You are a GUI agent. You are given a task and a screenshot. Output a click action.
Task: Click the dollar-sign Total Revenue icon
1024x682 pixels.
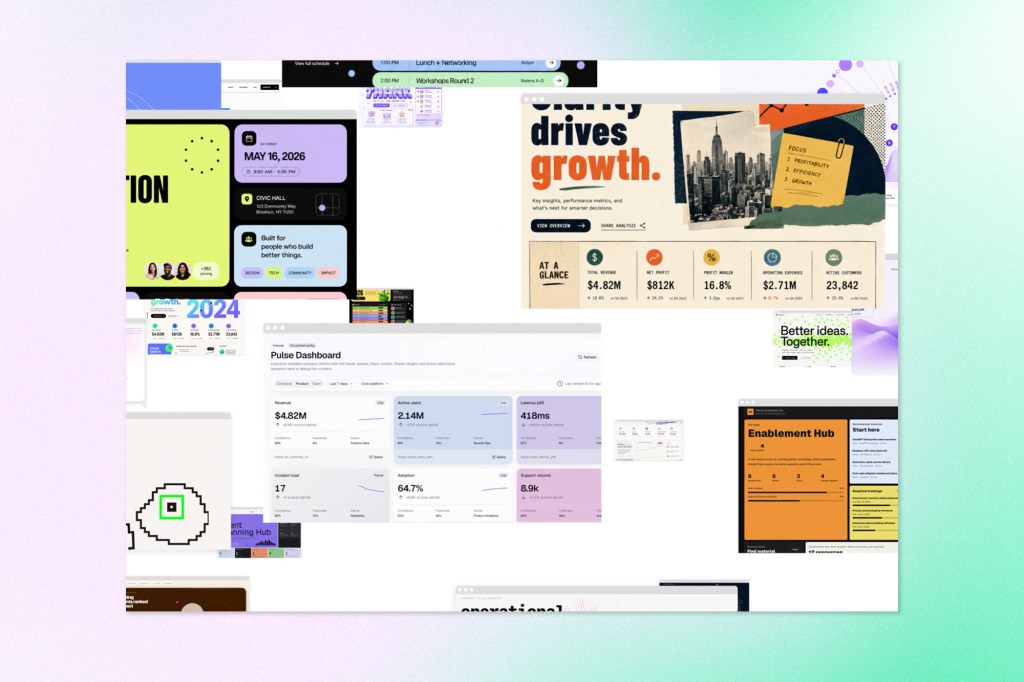594,257
